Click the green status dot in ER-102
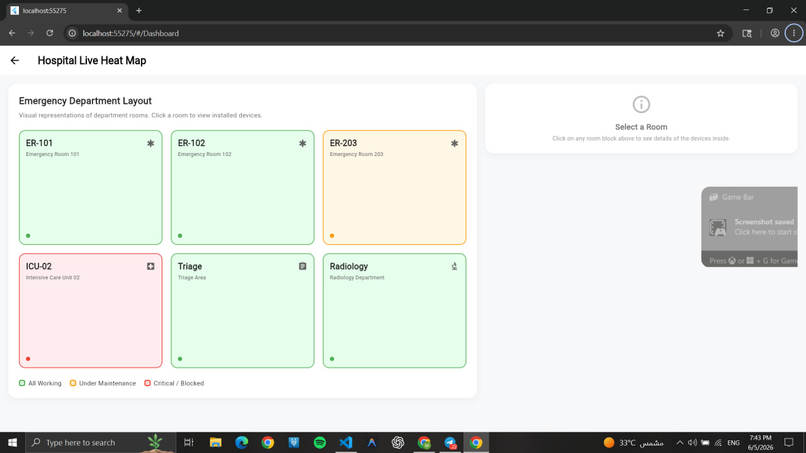 point(180,236)
